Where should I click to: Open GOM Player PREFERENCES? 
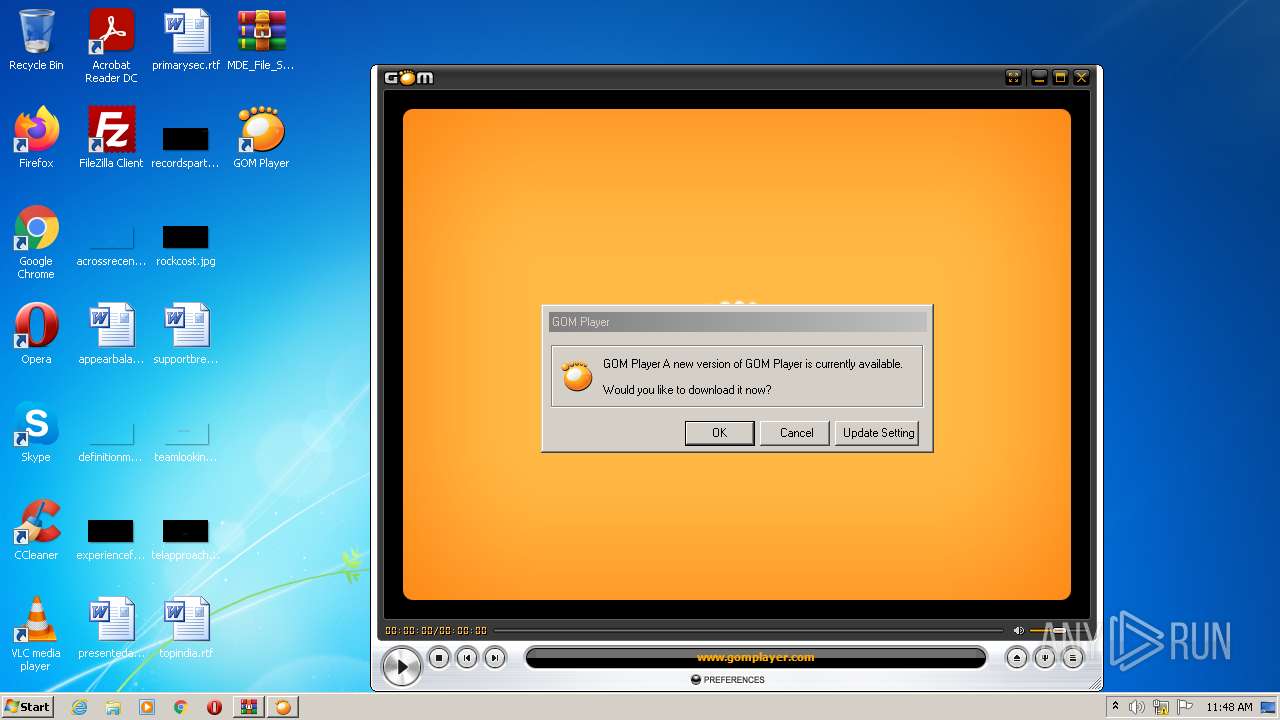pos(728,680)
